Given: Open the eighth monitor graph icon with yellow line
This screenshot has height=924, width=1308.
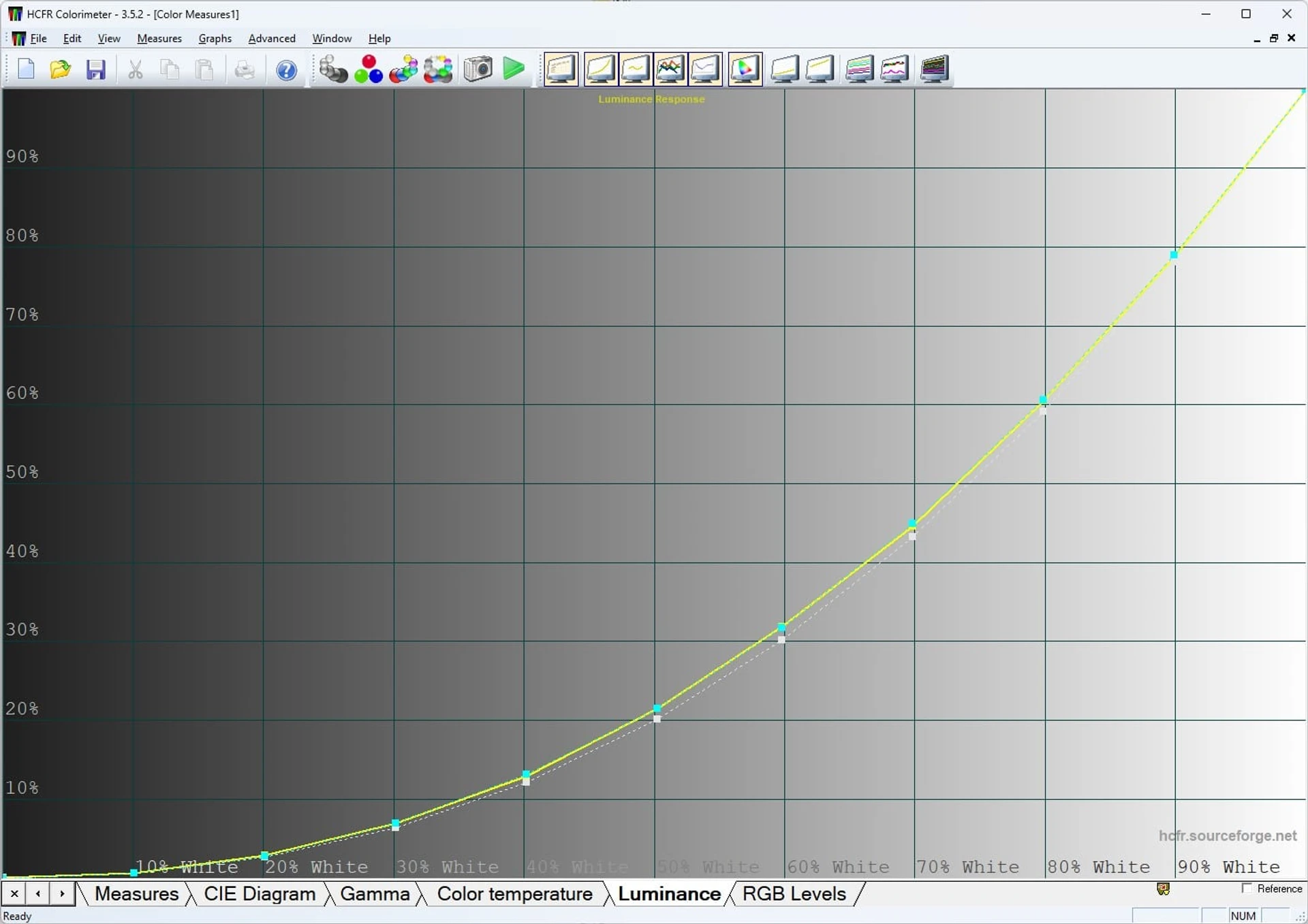Looking at the screenshot, I should pyautogui.click(x=820, y=69).
